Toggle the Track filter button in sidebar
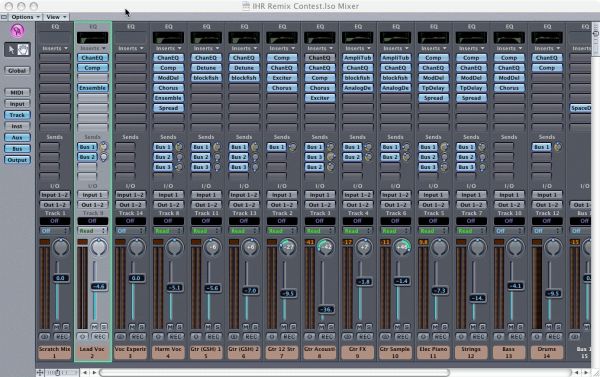This screenshot has height=377, width=600. point(17,115)
